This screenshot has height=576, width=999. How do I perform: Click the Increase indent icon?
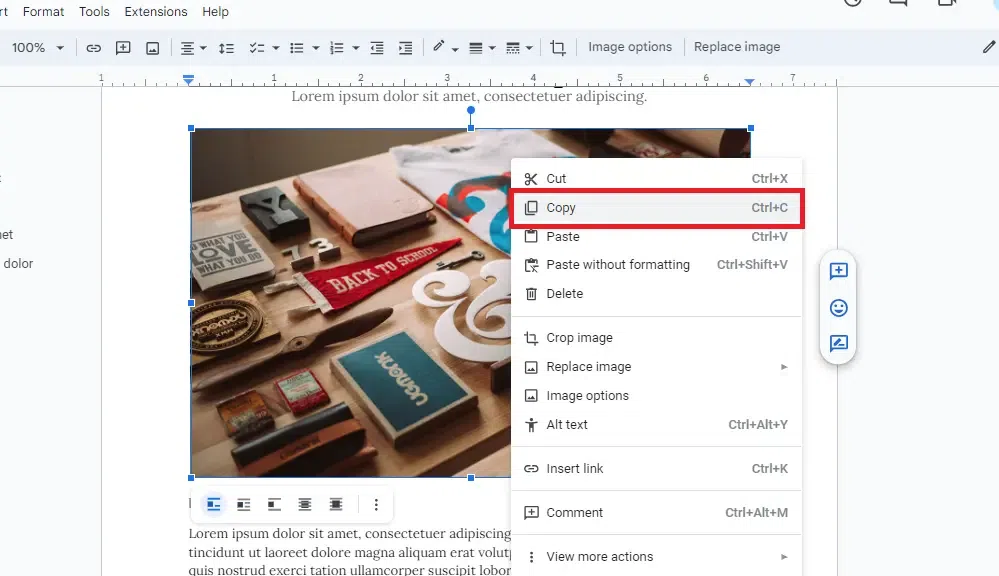[x=405, y=48]
